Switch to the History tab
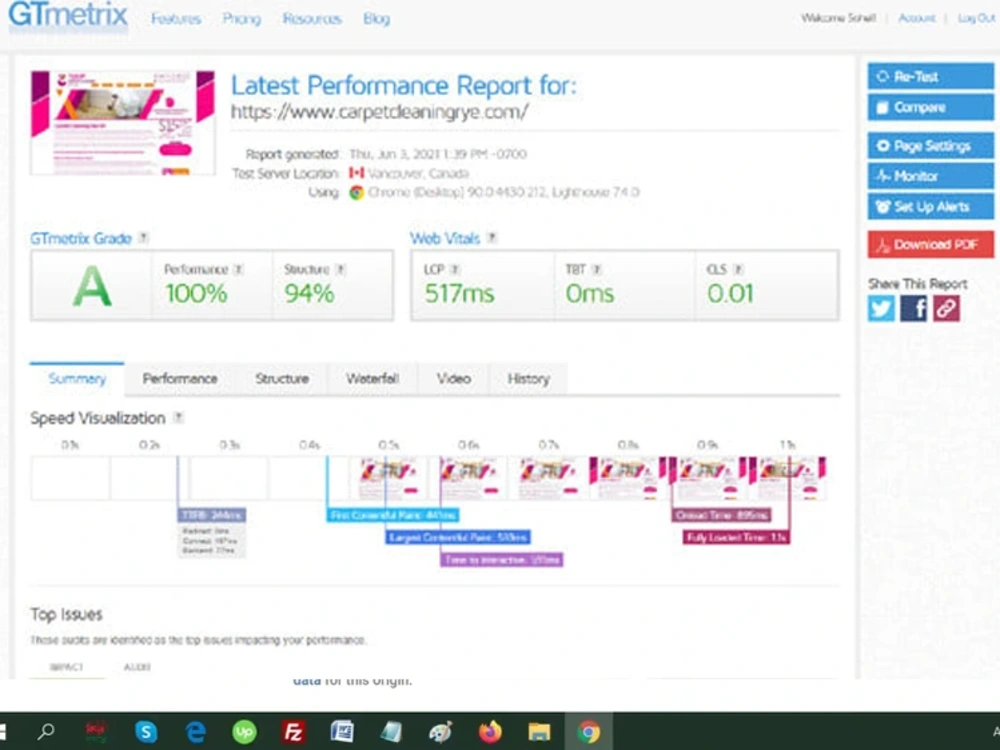Image resolution: width=1000 pixels, height=750 pixels. pos(528,379)
